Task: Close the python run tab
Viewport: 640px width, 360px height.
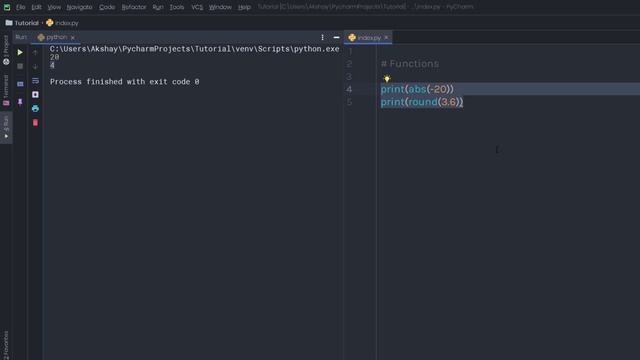Action: [x=73, y=38]
